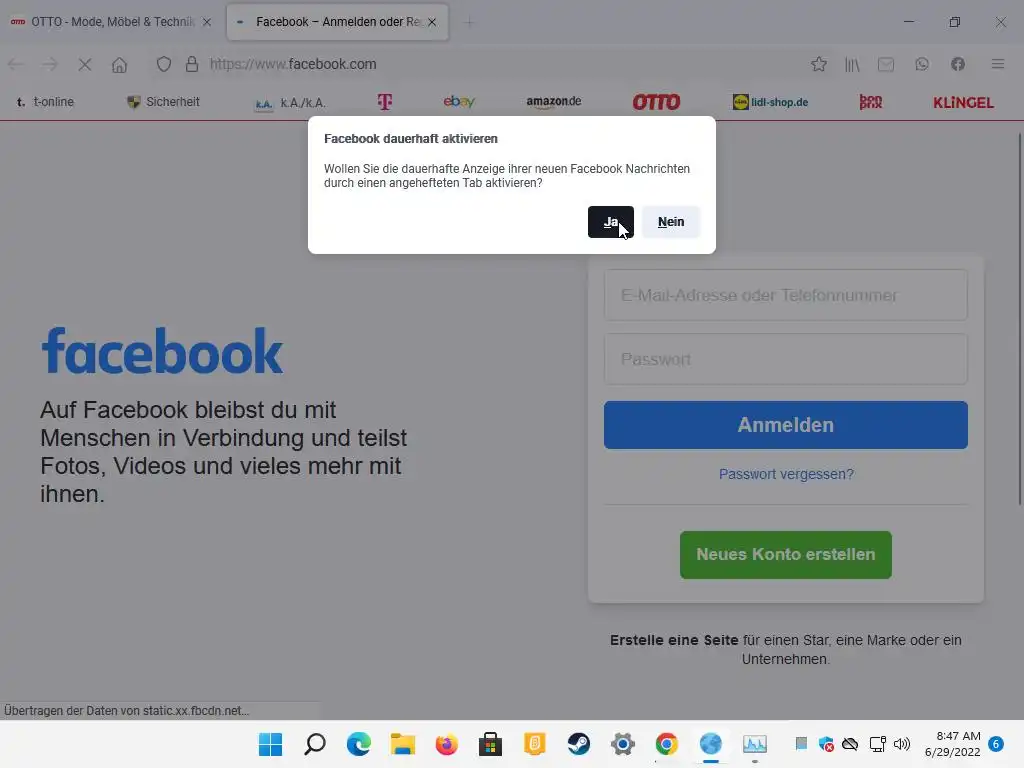1024x768 pixels.
Task: Open the home page icon
Action: pos(120,64)
